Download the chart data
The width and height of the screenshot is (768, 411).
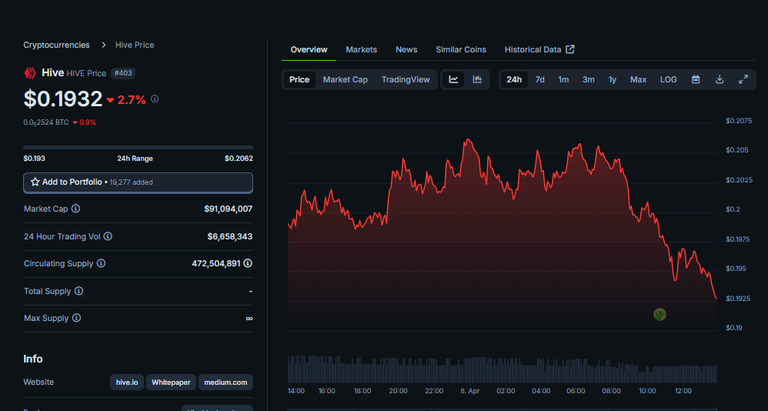[x=720, y=79]
